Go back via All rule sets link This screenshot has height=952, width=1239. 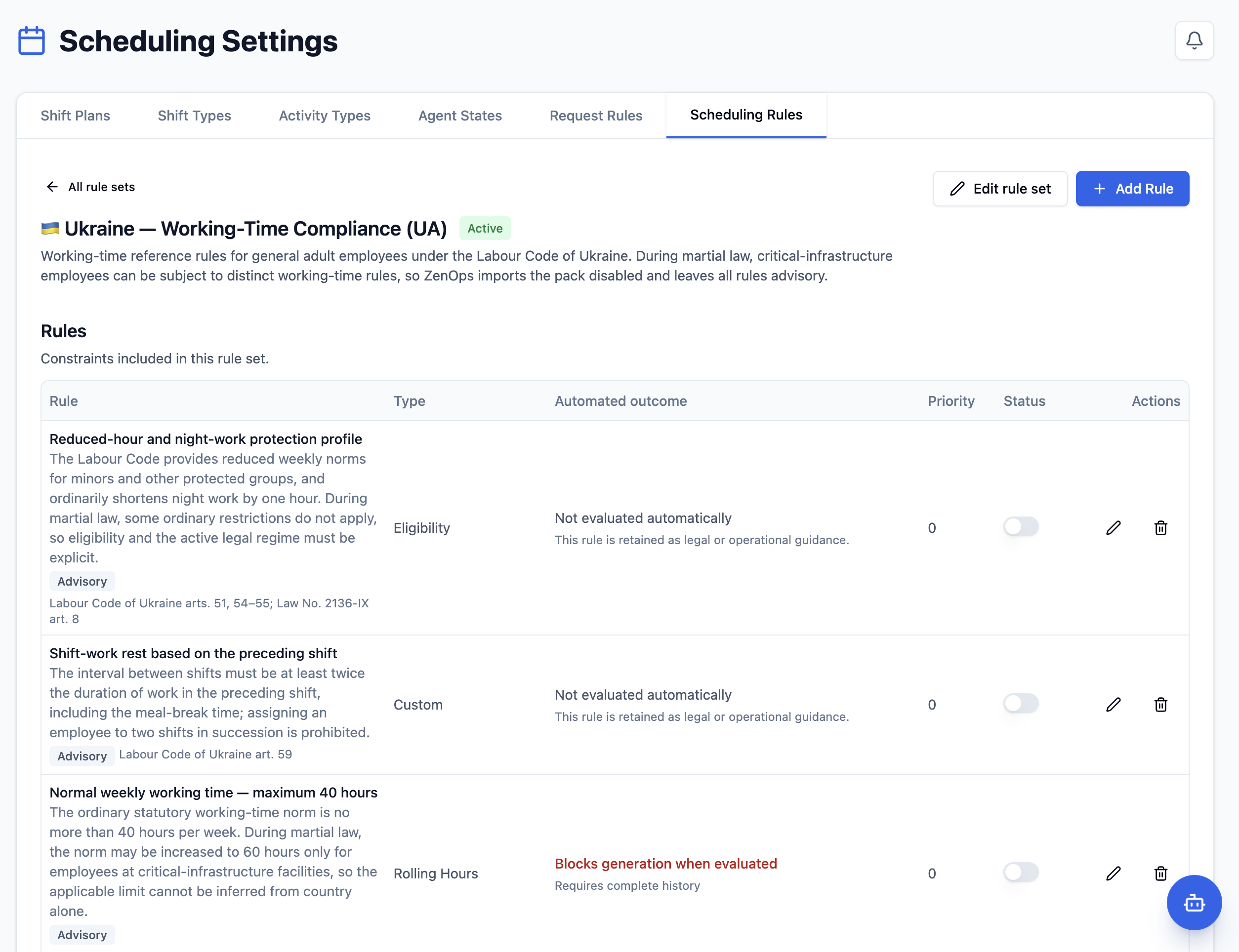pos(90,187)
